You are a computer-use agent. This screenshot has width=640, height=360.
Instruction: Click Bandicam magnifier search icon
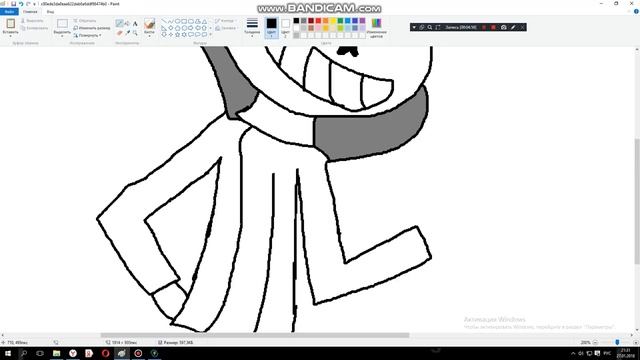pyautogui.click(x=430, y=27)
